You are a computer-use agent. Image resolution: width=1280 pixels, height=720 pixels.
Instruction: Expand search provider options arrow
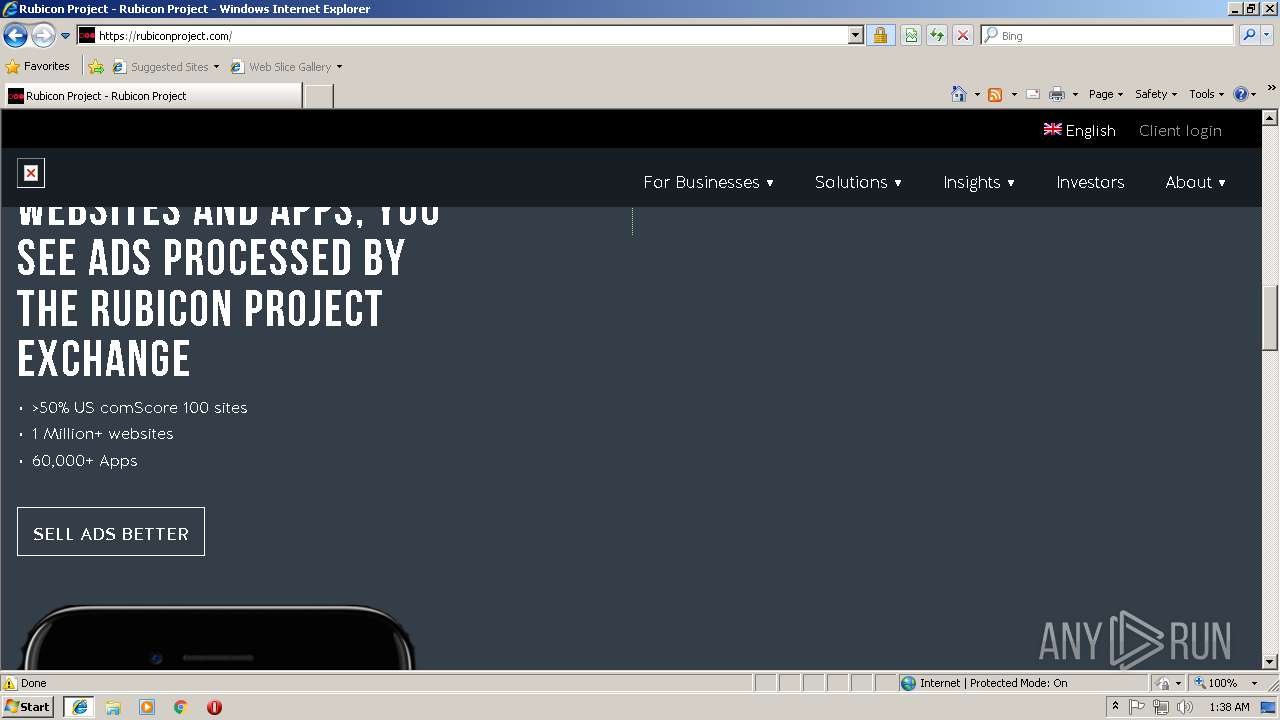coord(1267,35)
